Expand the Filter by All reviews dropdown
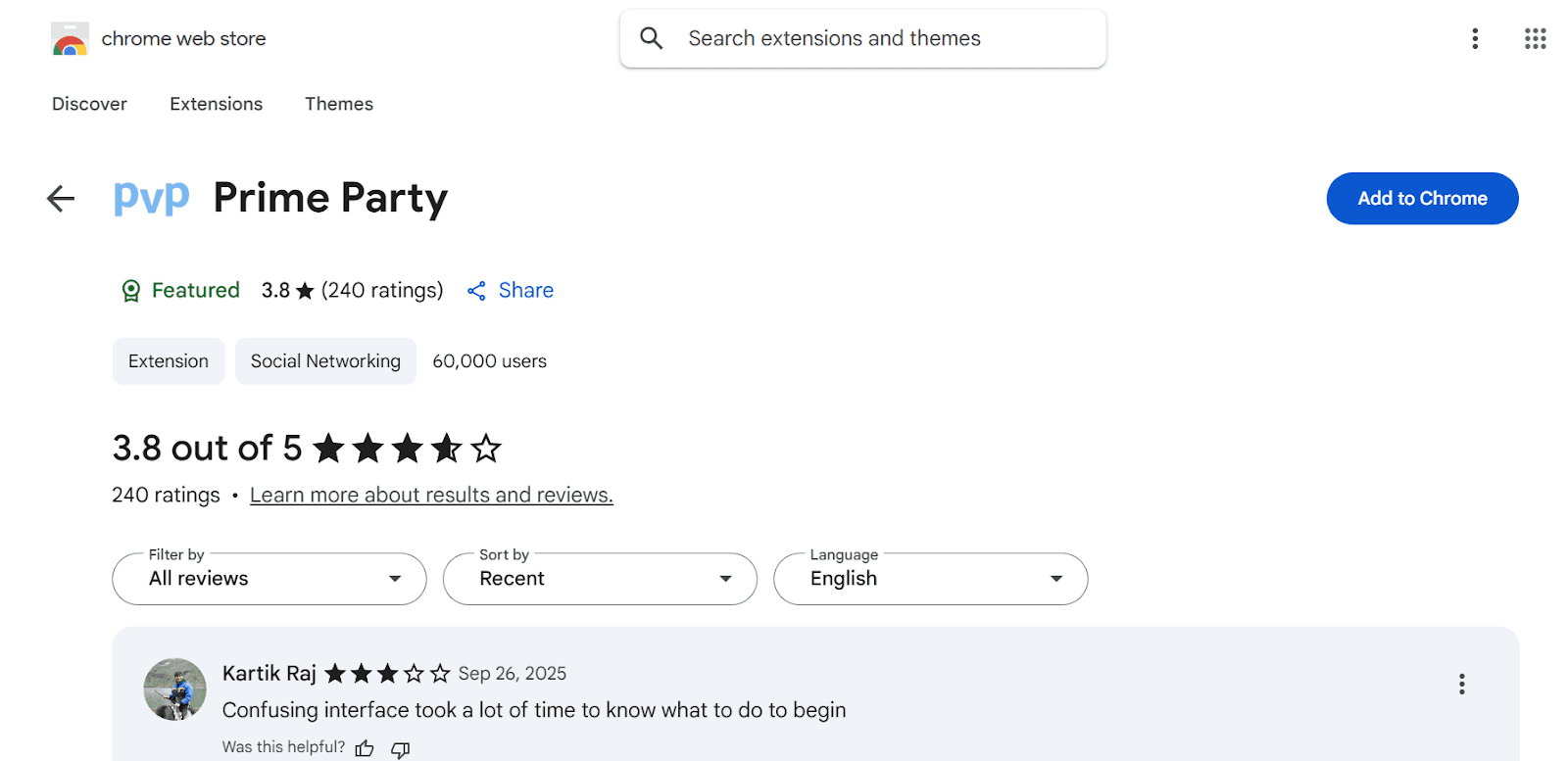The width and height of the screenshot is (1568, 761). point(269,579)
